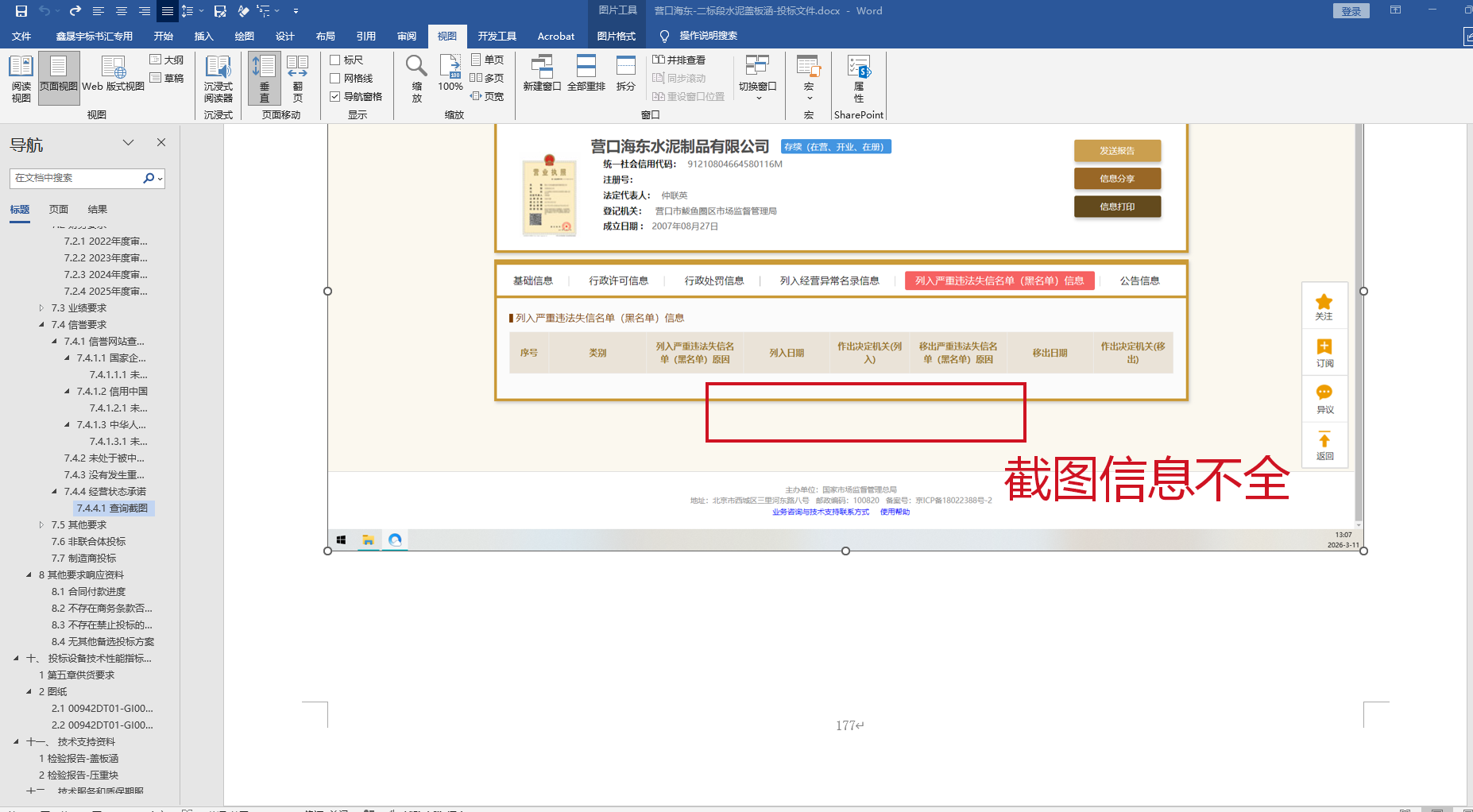Switch to the 图片格式 (Picture Format) tab
Screen dimensions: 1473x812
(x=617, y=36)
